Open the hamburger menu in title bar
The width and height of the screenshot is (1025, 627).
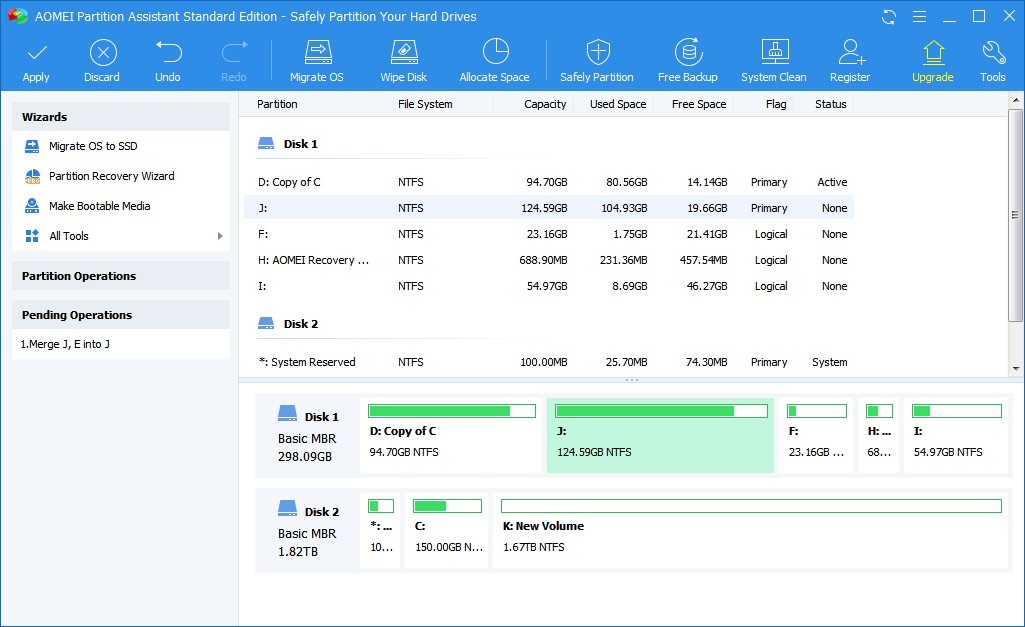tap(920, 16)
